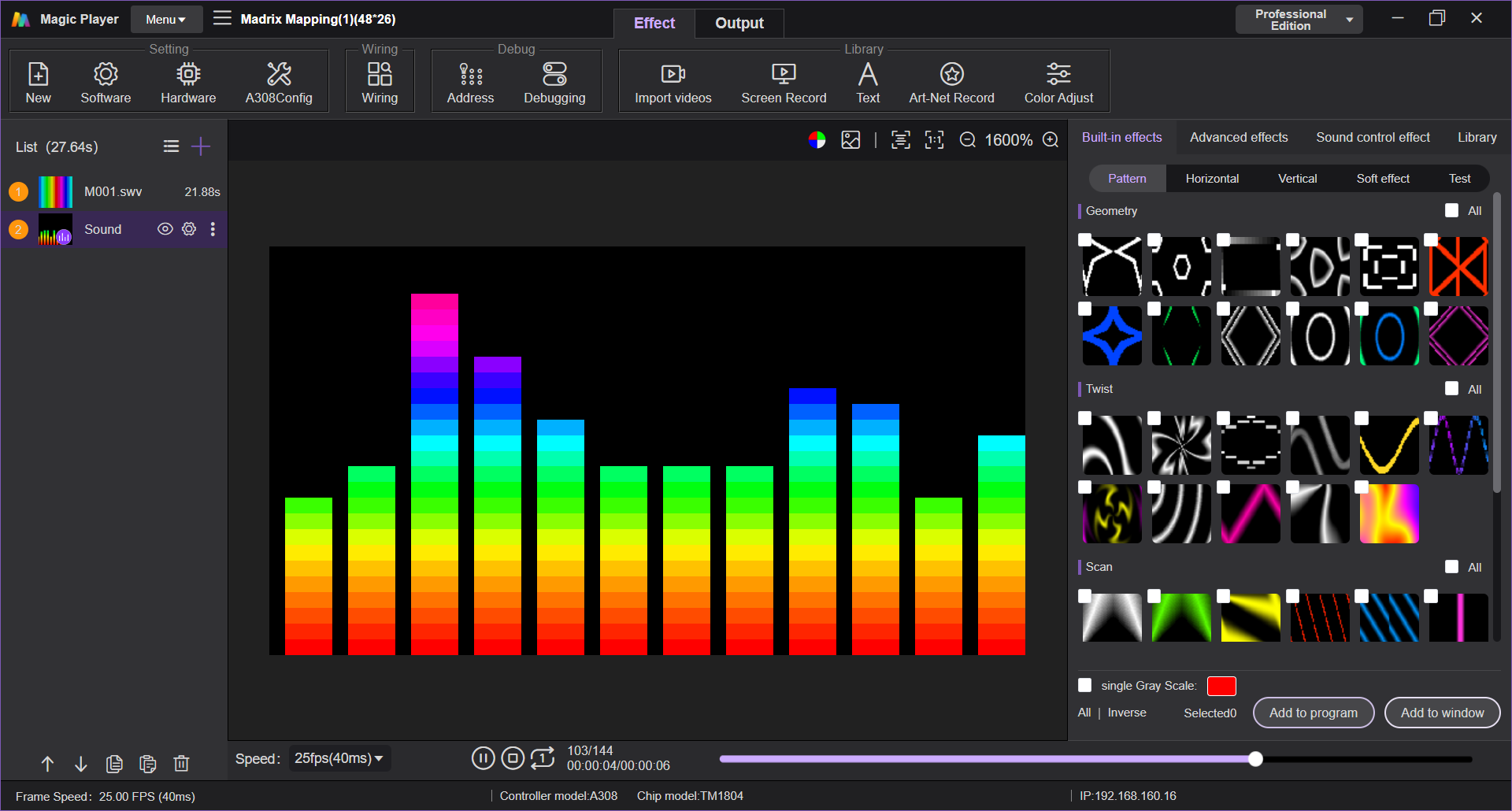
Task: Stop playback
Action: pos(513,758)
